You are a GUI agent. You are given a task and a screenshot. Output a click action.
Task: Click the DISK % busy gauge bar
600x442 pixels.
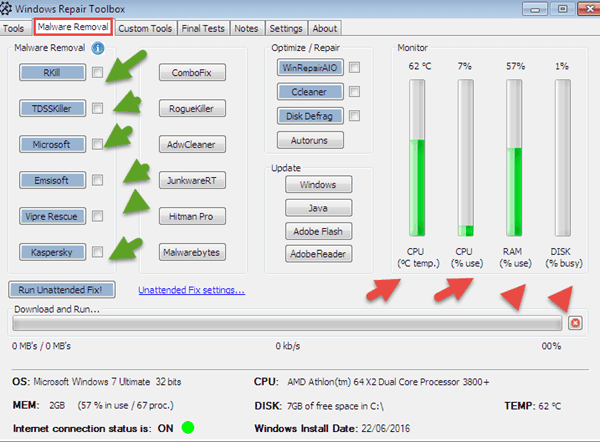563,158
